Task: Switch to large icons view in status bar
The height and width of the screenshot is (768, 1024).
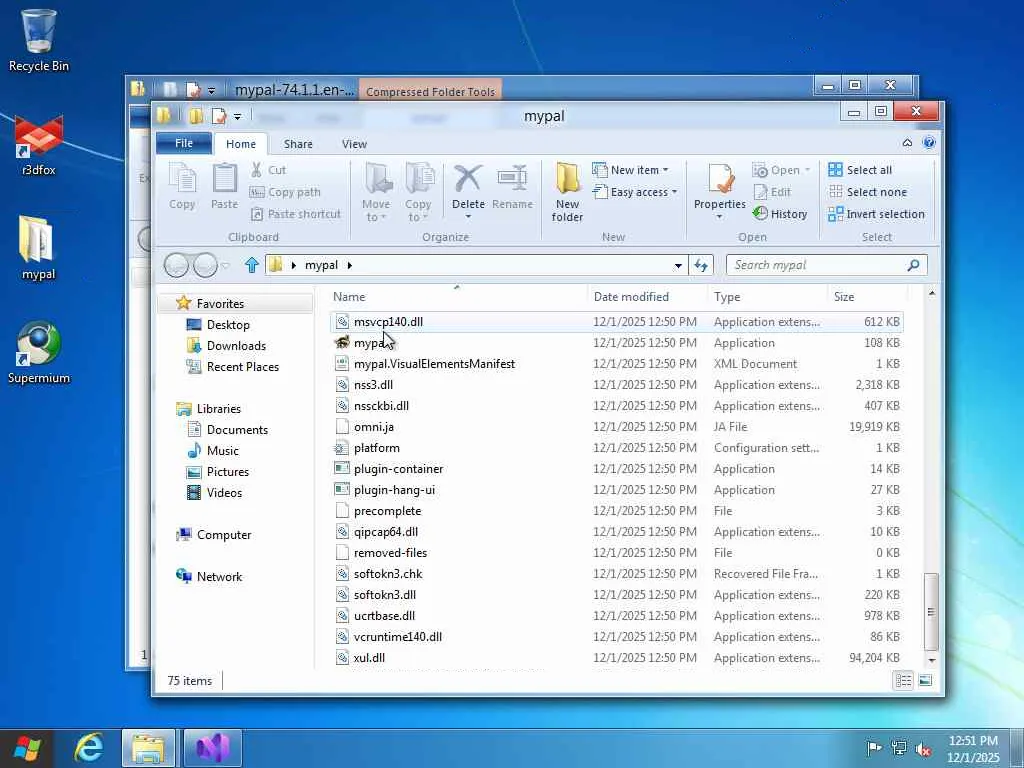Action: [x=925, y=680]
